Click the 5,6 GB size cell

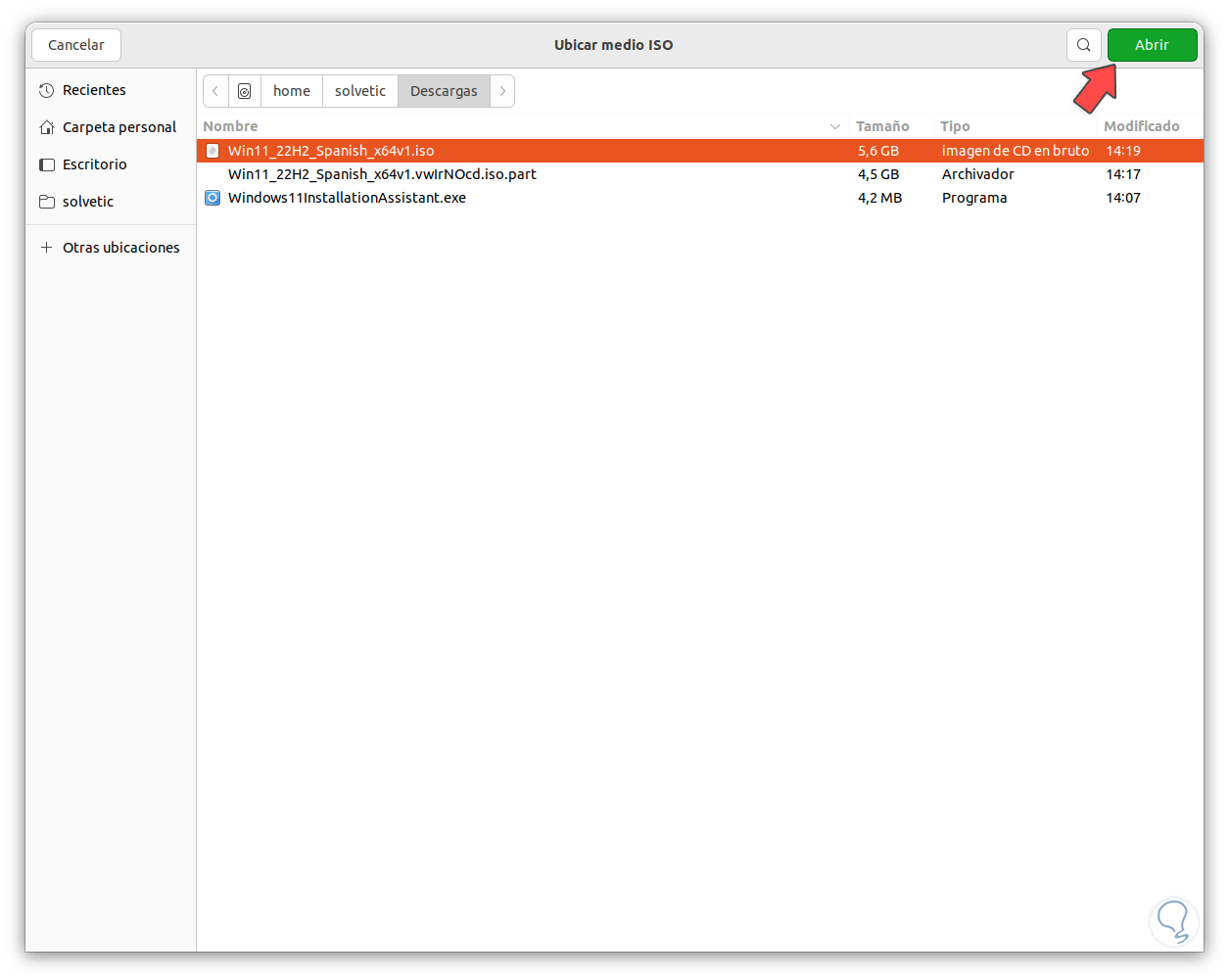click(x=878, y=151)
